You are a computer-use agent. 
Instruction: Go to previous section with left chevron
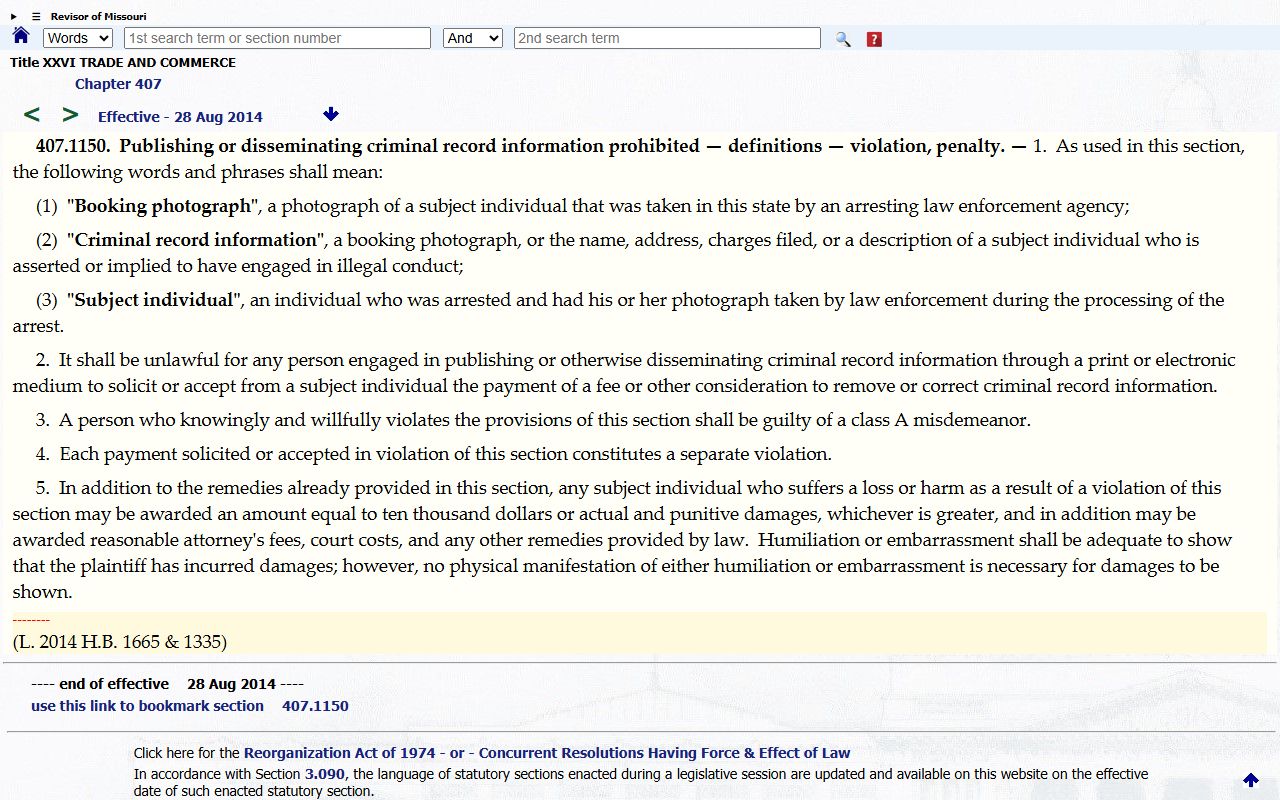tap(32, 115)
